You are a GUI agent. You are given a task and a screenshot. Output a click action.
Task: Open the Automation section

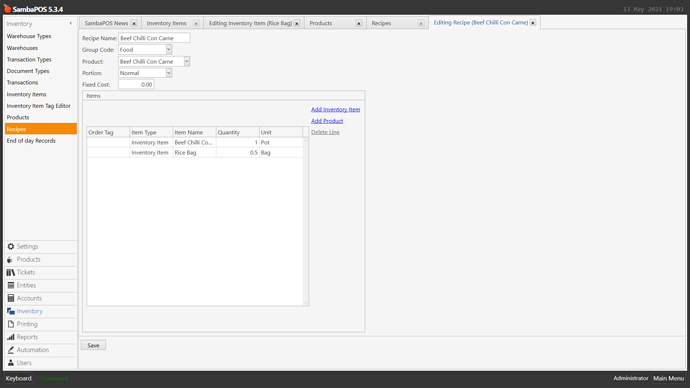(40, 350)
